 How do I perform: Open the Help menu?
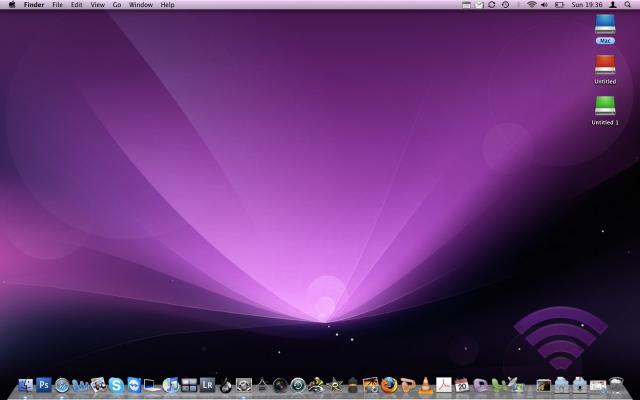click(167, 5)
